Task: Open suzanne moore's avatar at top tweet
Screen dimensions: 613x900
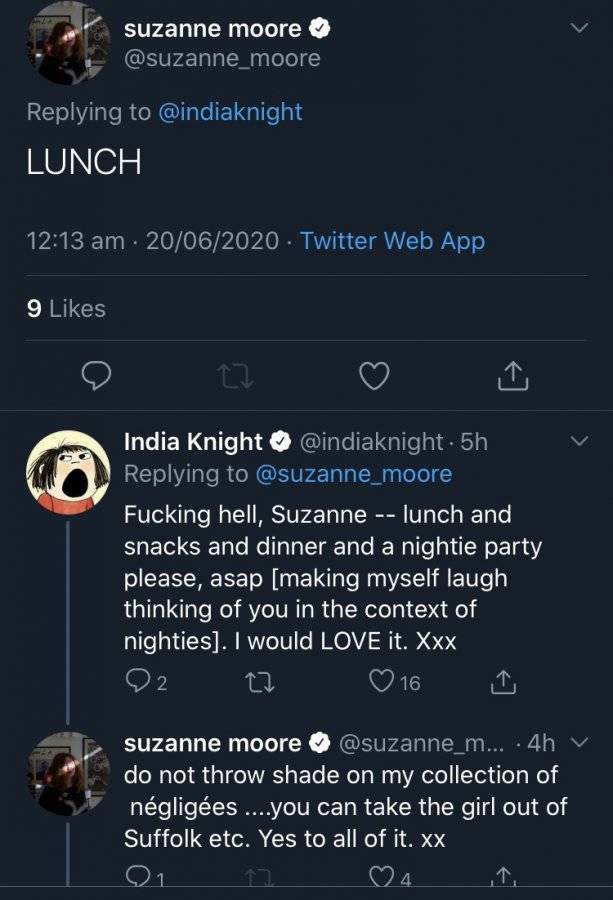Action: coord(68,43)
